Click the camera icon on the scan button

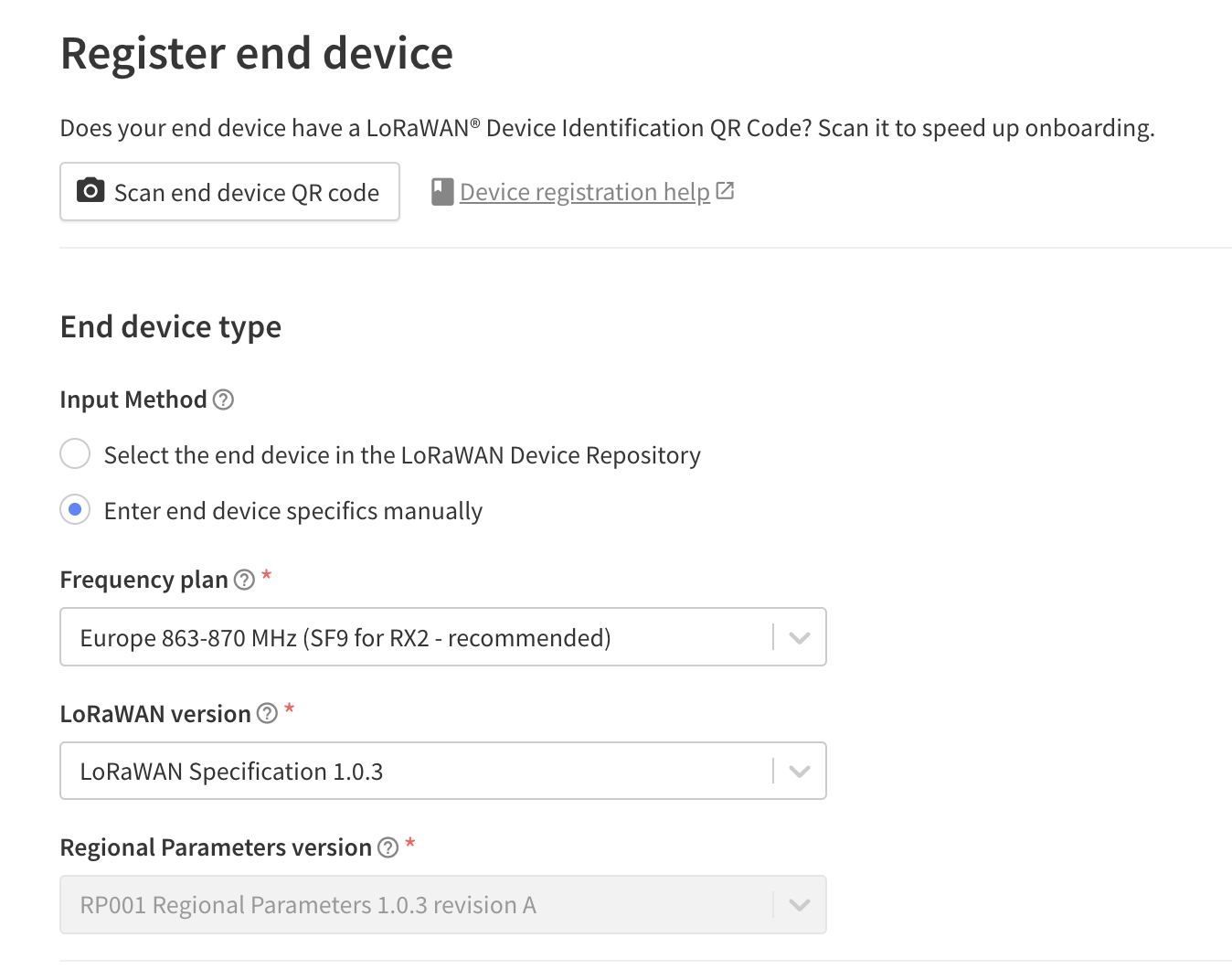[90, 190]
